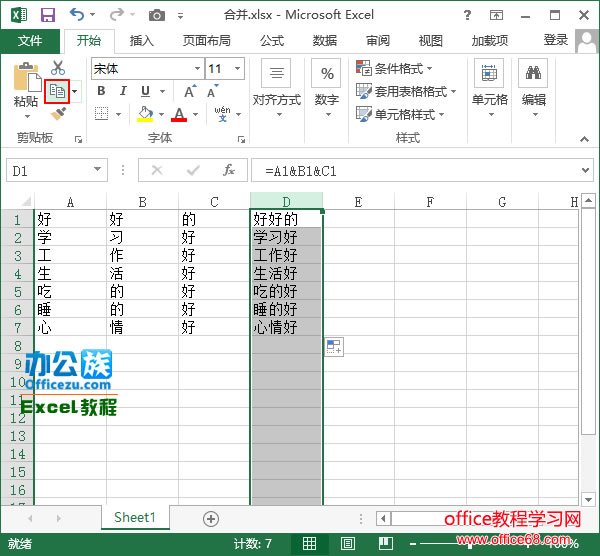Increase font size with large A icon
Viewport: 600px width, 556px height.
coord(190,91)
